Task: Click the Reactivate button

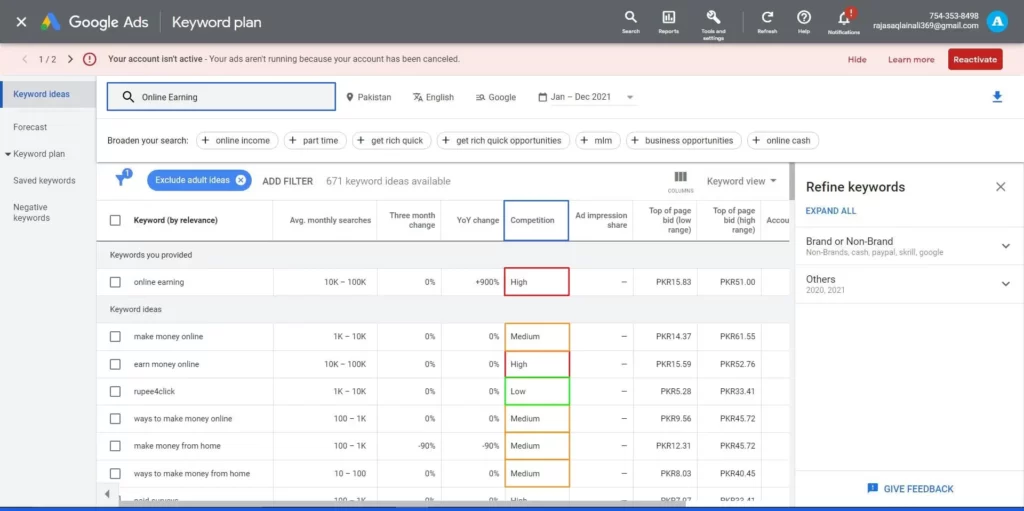Action: pos(975,59)
